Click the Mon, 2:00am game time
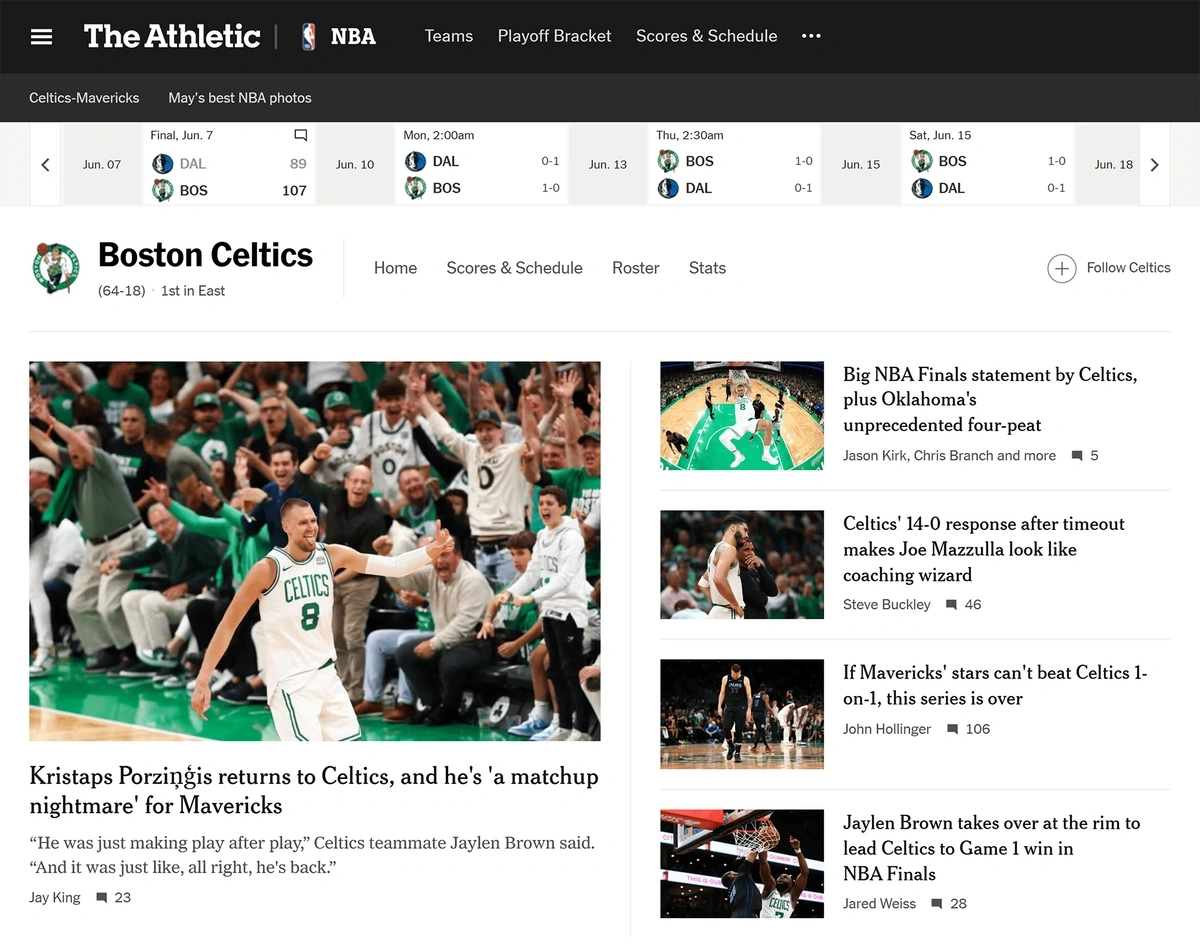Image resolution: width=1200 pixels, height=950 pixels. (x=439, y=135)
